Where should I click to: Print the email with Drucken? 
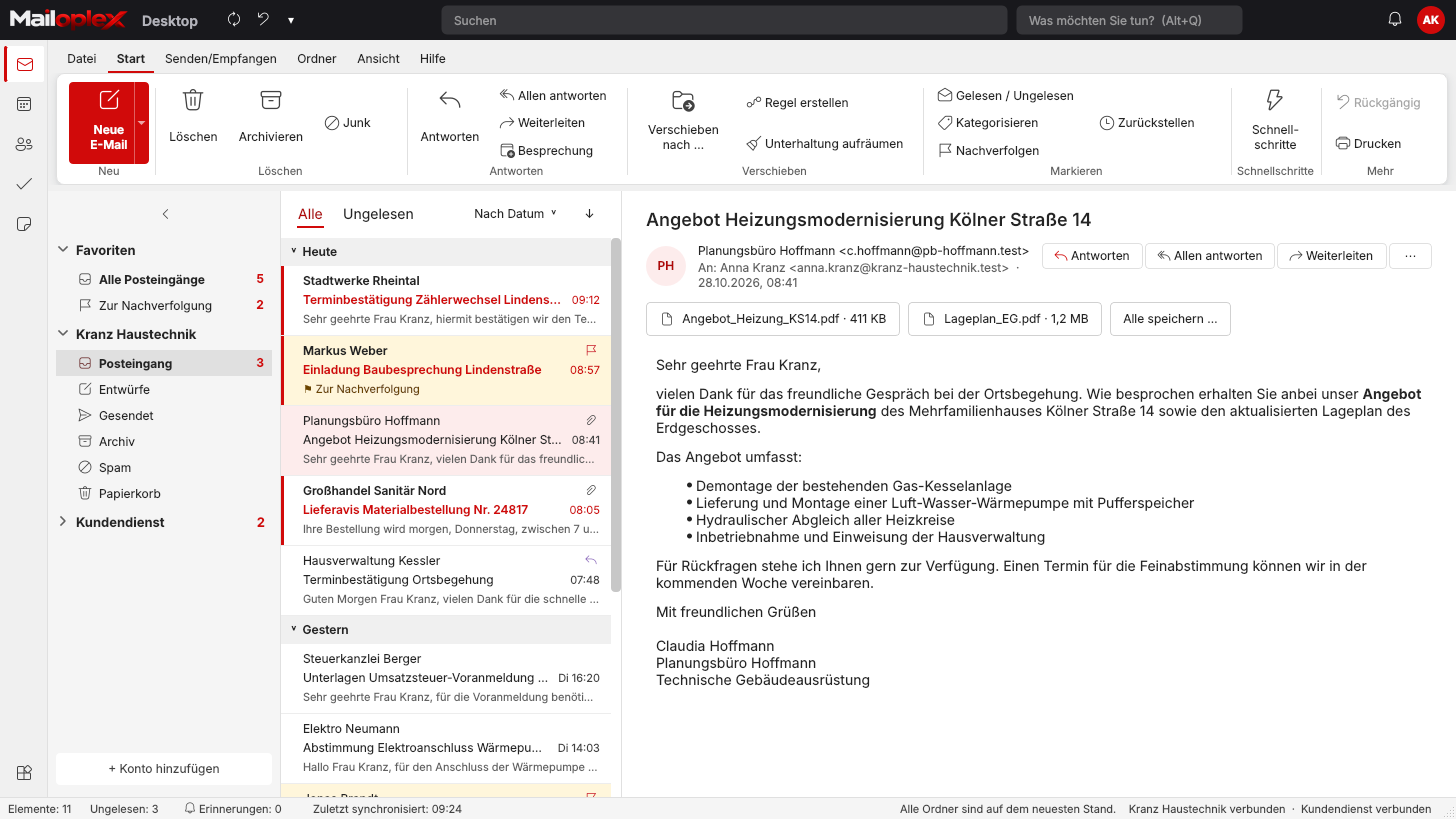(x=1368, y=143)
